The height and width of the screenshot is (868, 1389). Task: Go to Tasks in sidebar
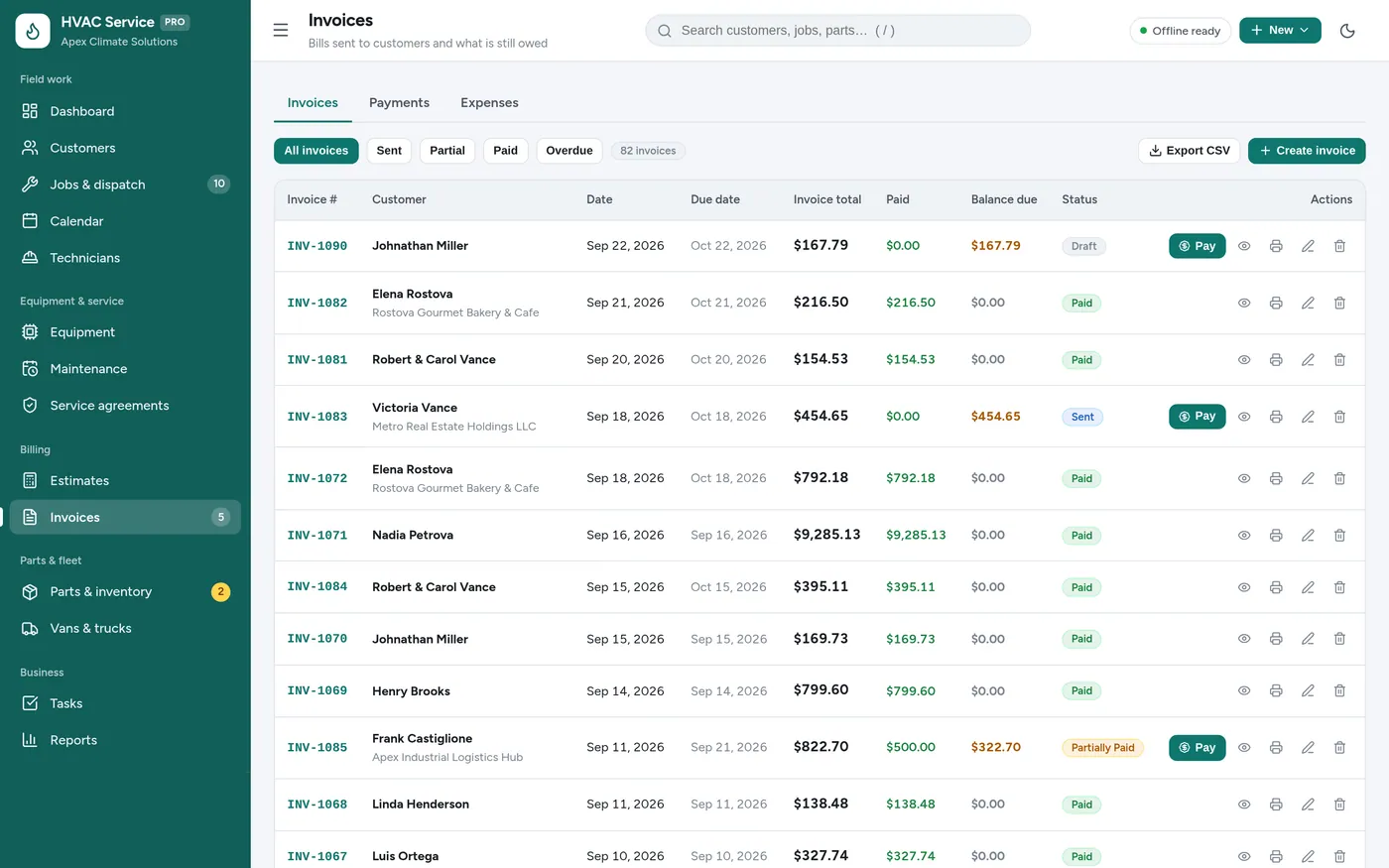[x=125, y=703]
